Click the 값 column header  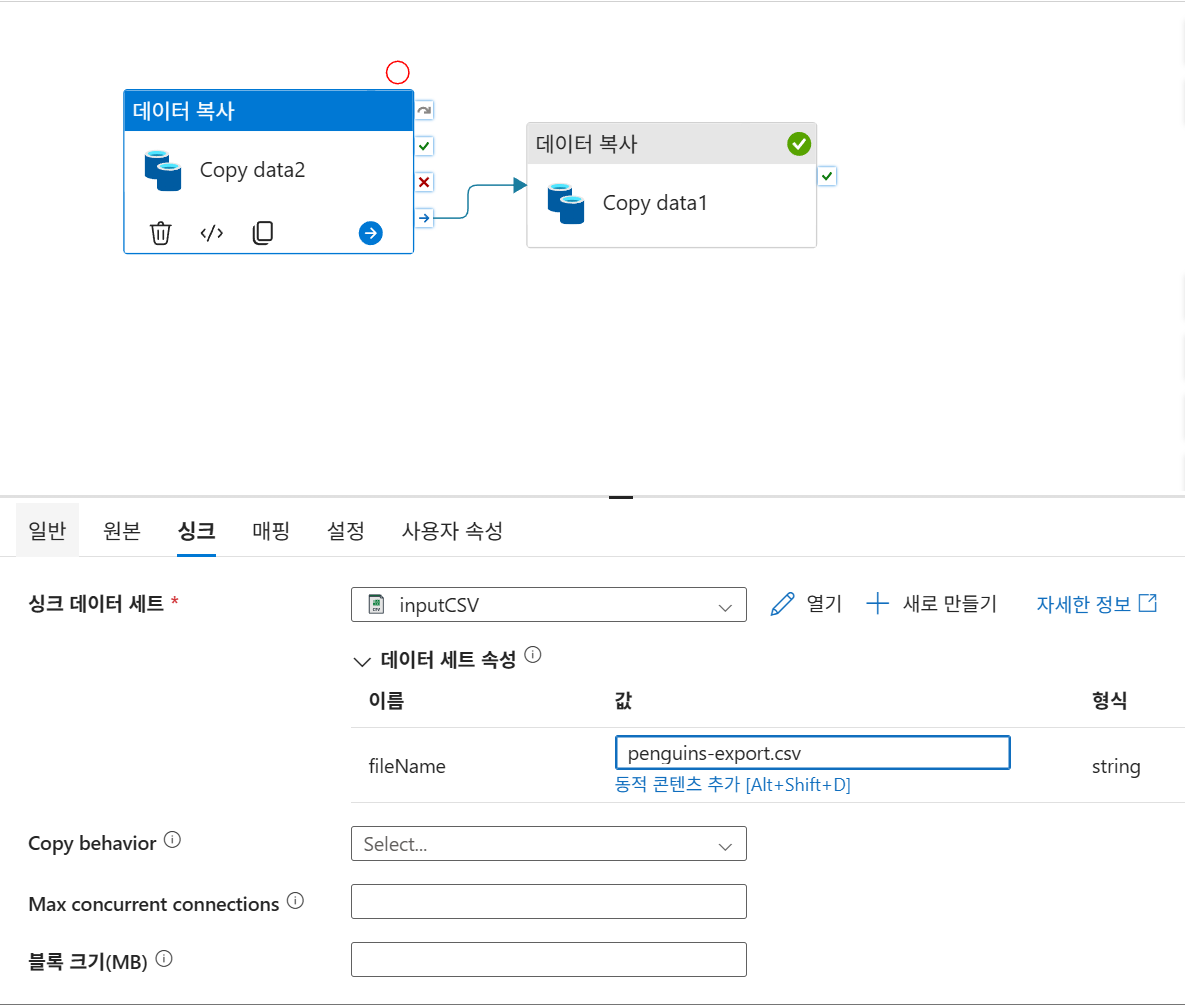tap(623, 700)
